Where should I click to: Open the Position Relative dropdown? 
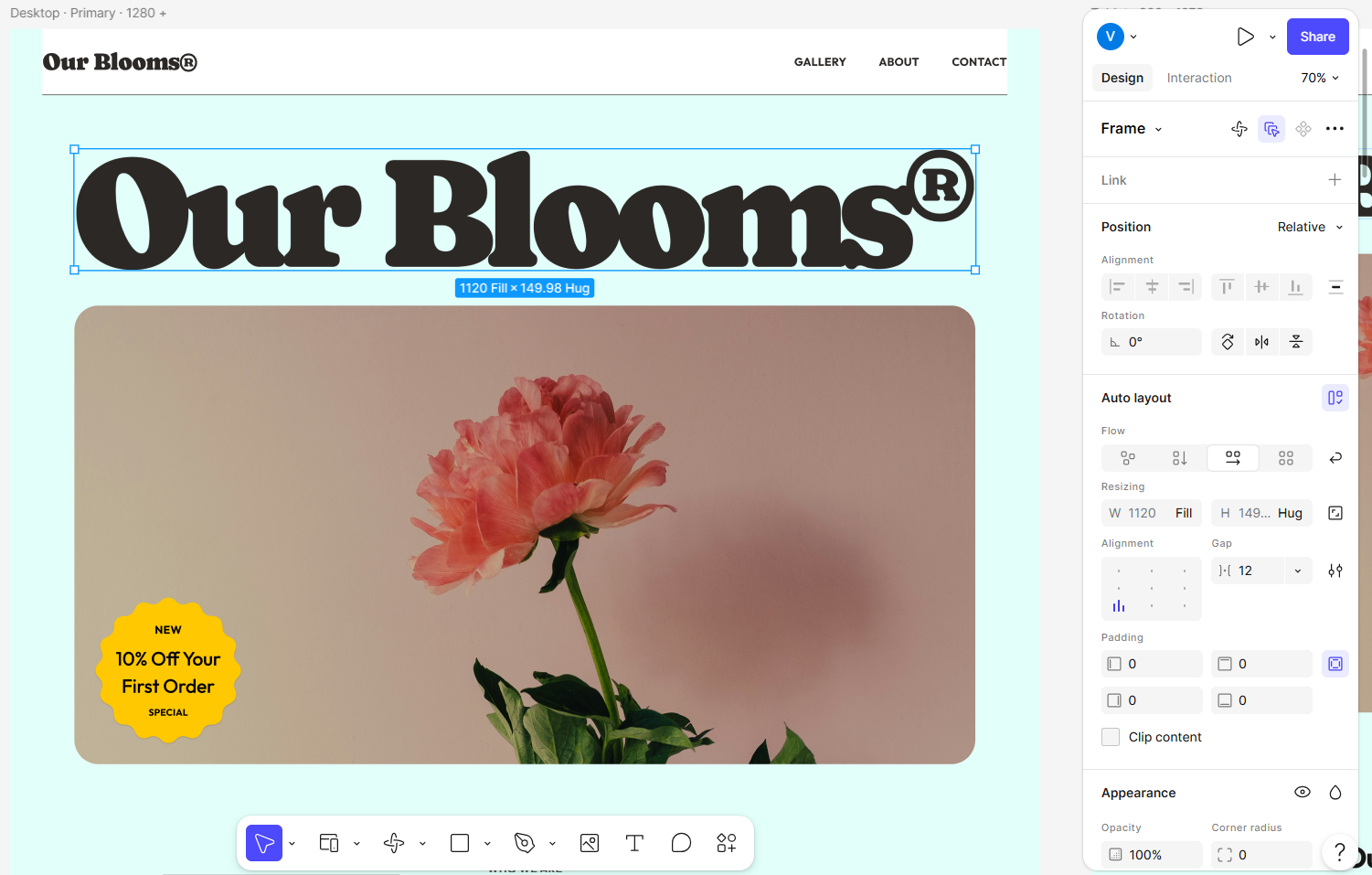click(1311, 227)
